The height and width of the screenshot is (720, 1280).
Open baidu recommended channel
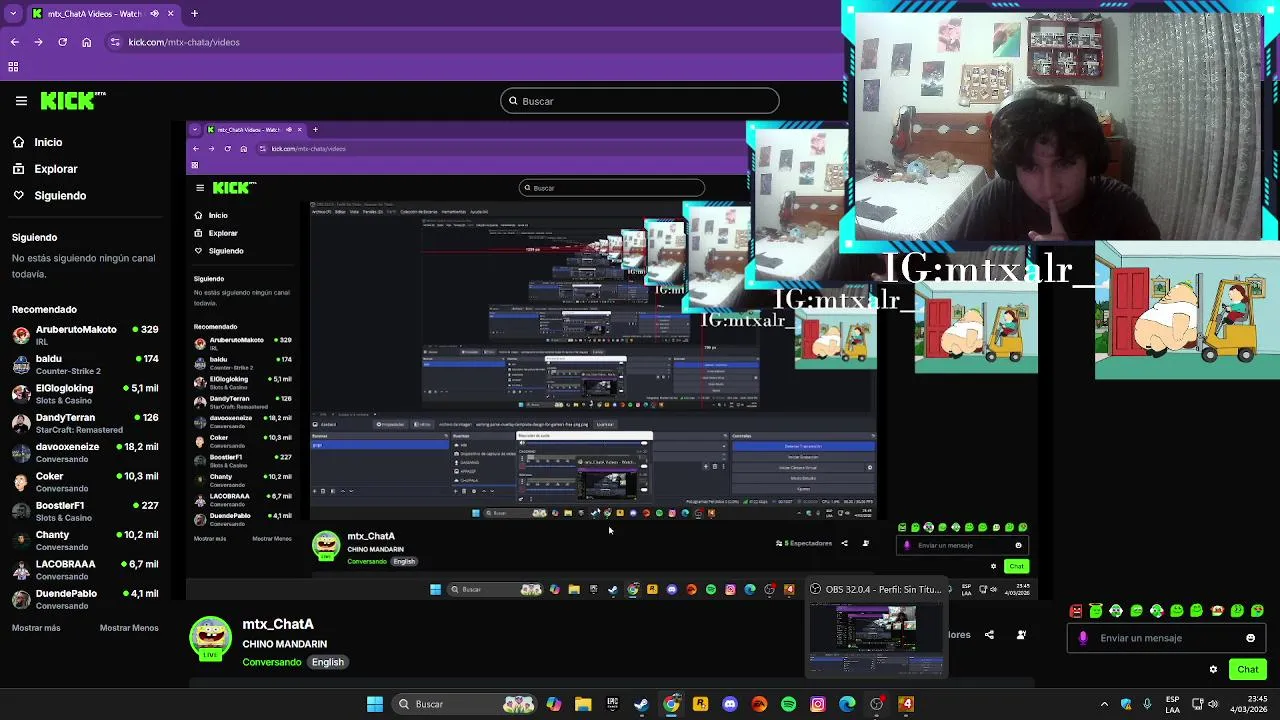tap(86, 364)
